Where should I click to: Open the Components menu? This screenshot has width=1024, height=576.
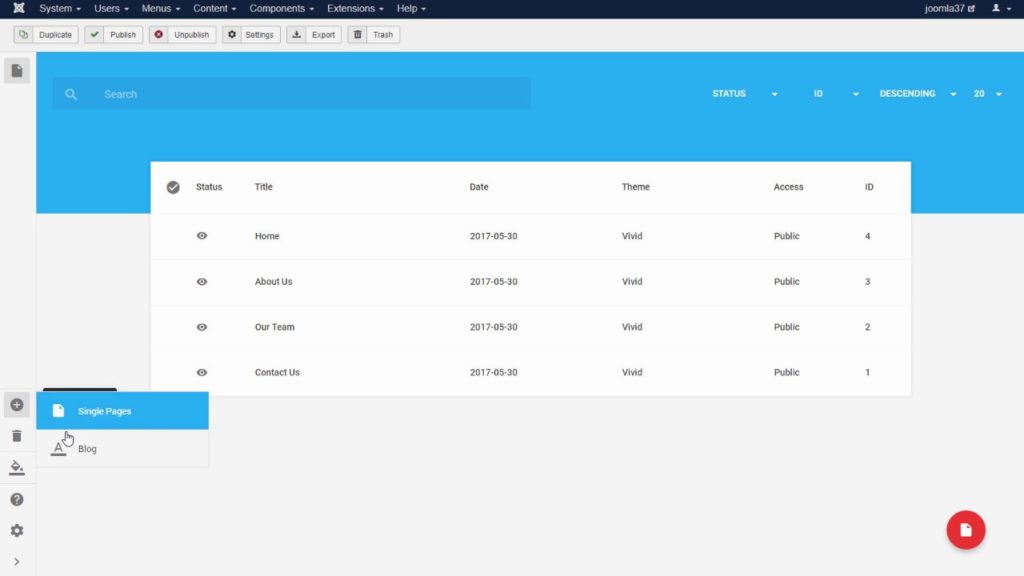(x=281, y=8)
